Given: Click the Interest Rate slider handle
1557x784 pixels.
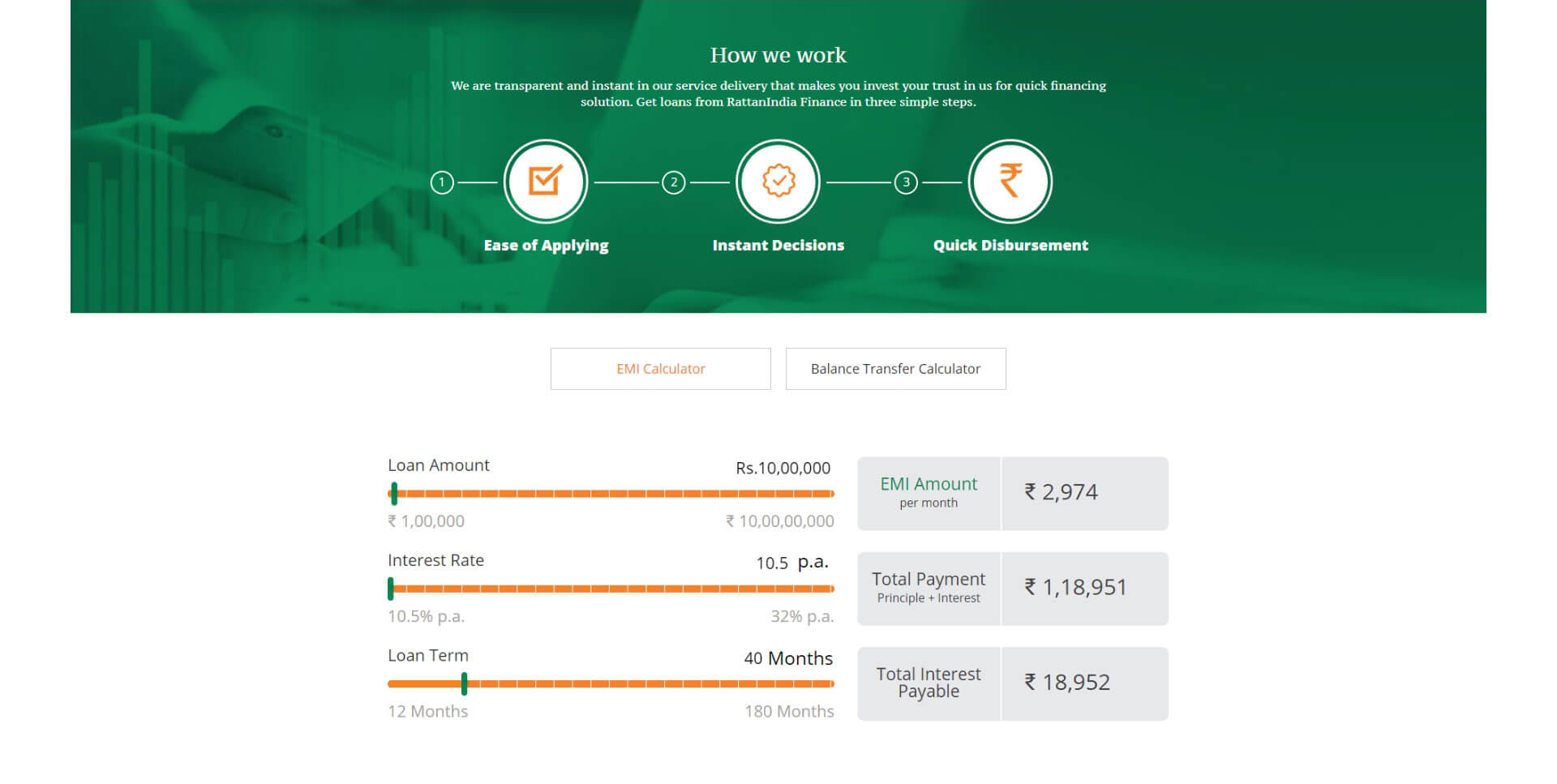Looking at the screenshot, I should pos(391,589).
